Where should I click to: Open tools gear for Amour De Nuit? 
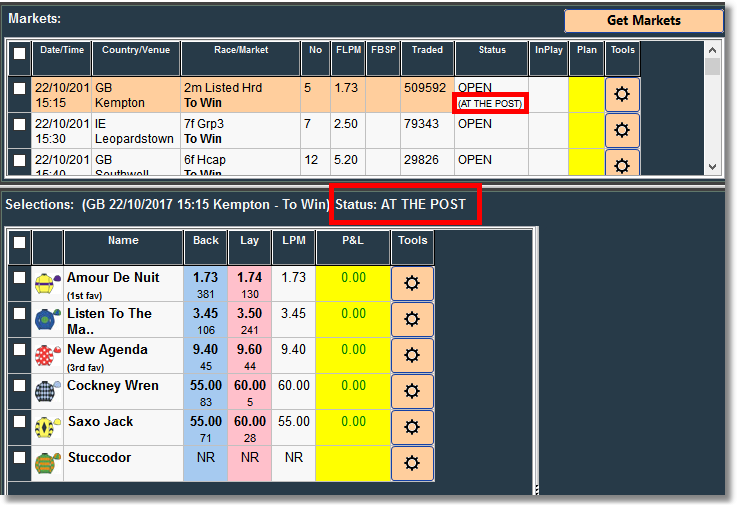[412, 283]
